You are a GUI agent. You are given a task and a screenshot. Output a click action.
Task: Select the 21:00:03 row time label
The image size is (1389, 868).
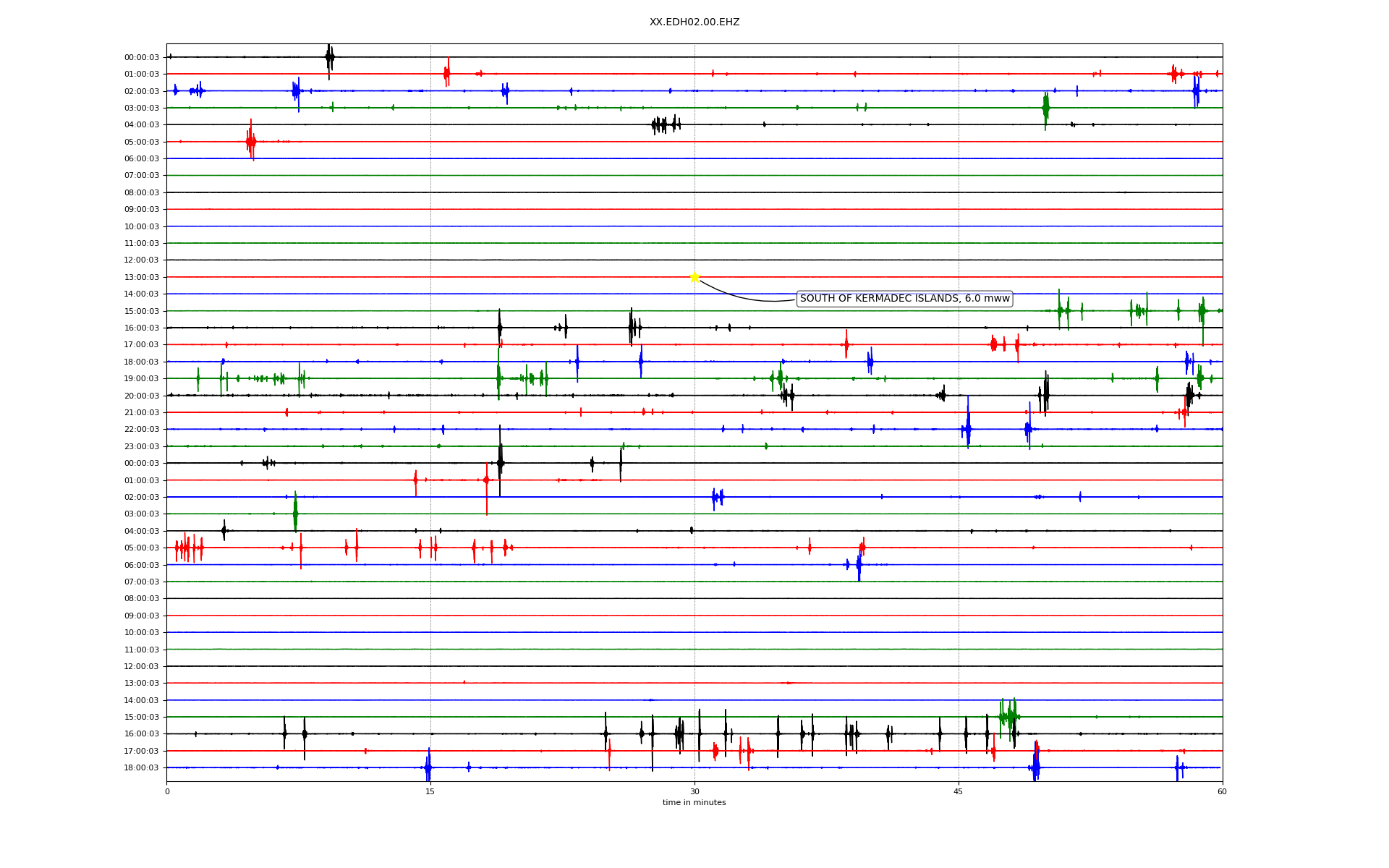(141, 413)
